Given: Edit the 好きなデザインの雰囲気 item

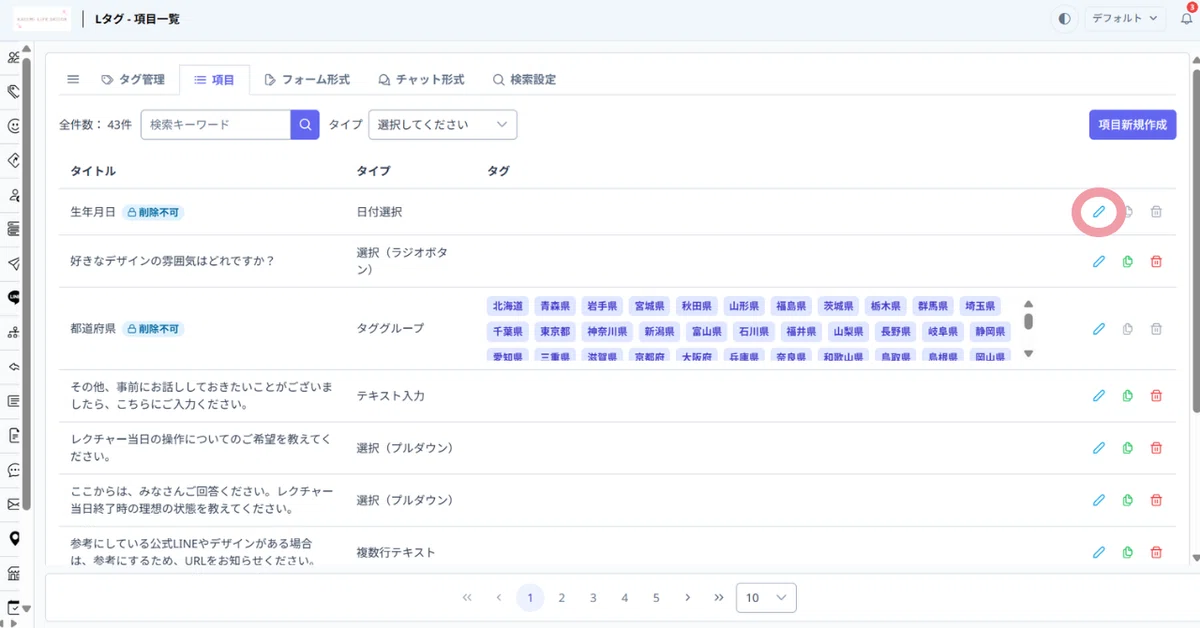Looking at the screenshot, I should [1098, 261].
